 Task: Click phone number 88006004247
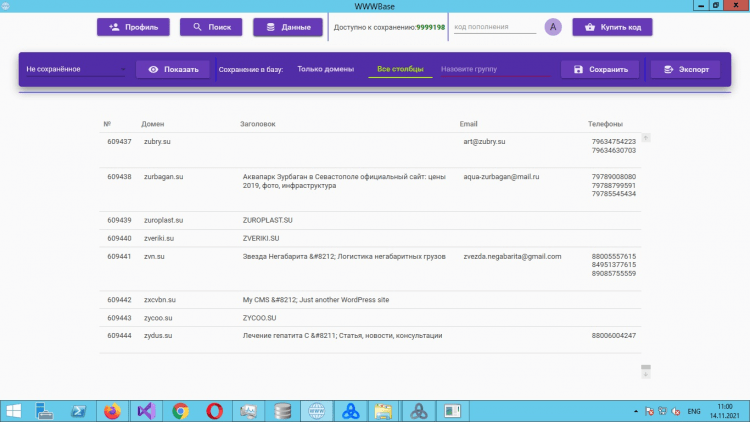click(614, 336)
